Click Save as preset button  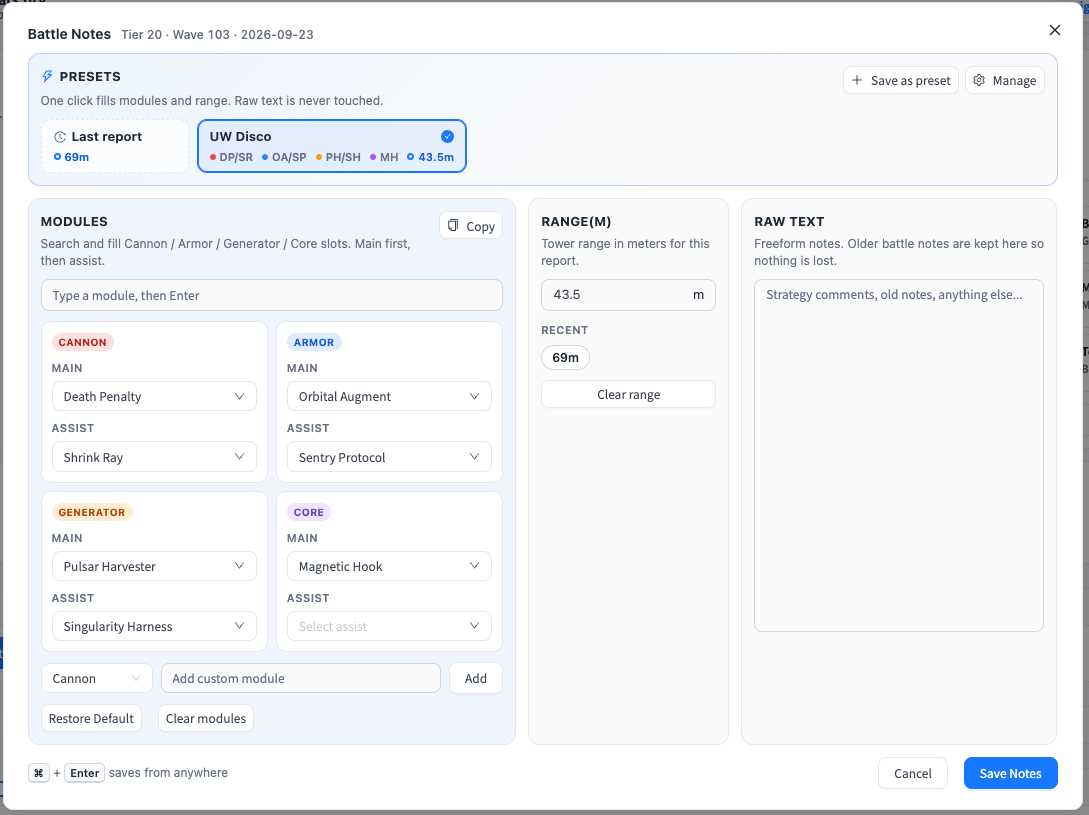tap(901, 81)
